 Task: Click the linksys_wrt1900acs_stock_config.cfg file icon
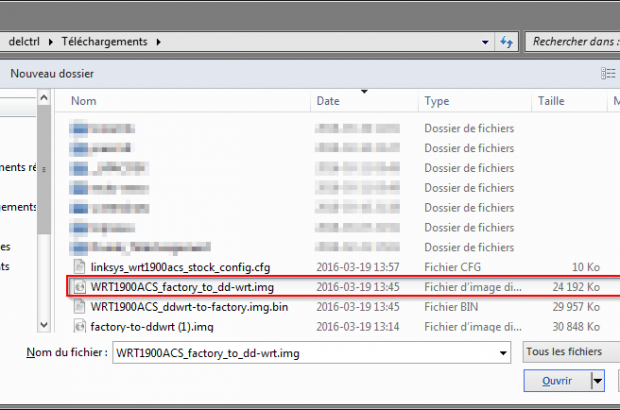80,267
